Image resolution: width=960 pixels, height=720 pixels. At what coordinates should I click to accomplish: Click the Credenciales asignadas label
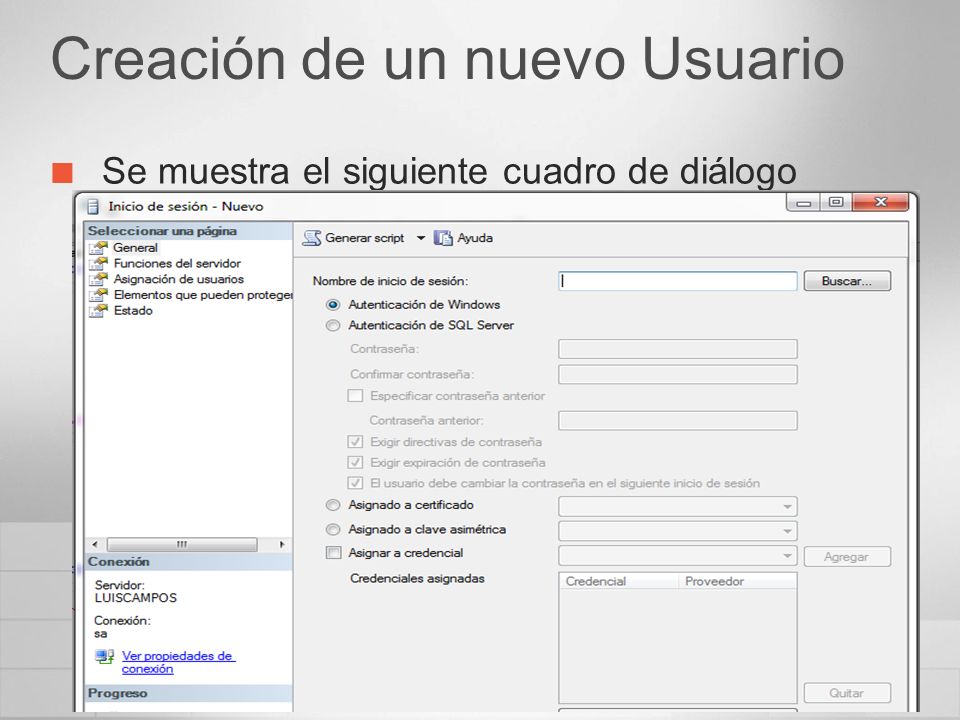pyautogui.click(x=417, y=579)
